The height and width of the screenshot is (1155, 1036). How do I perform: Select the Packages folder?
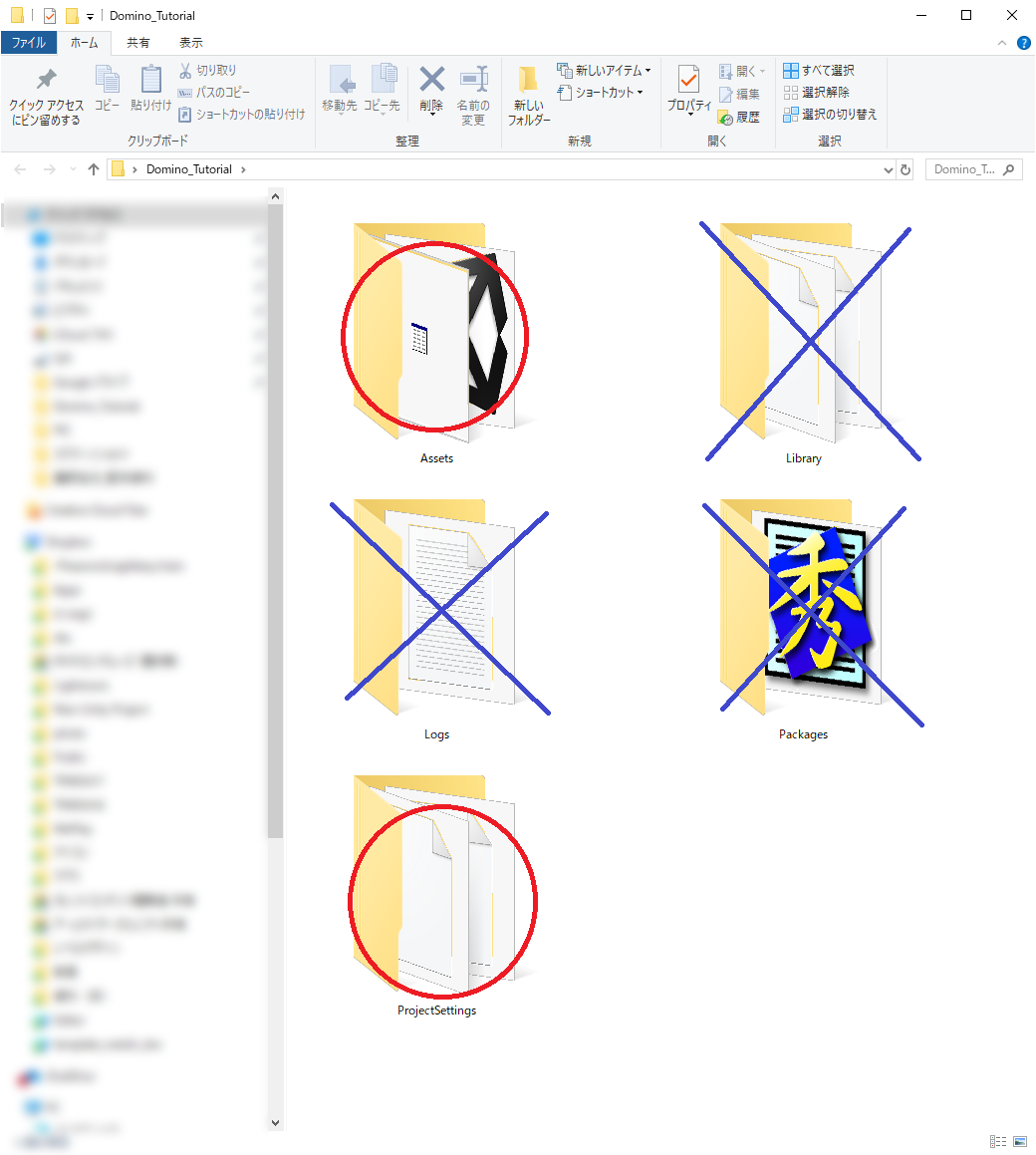coord(803,620)
